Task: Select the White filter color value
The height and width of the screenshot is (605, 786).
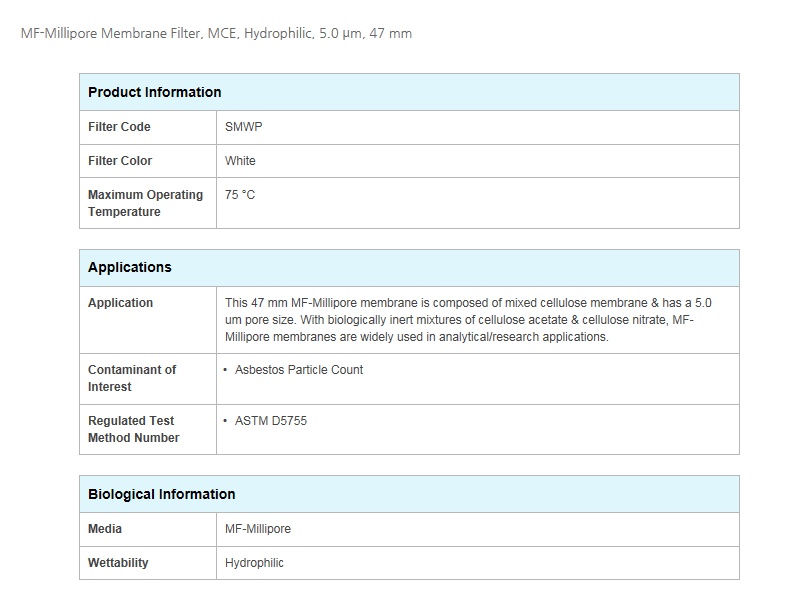Action: pyautogui.click(x=240, y=161)
